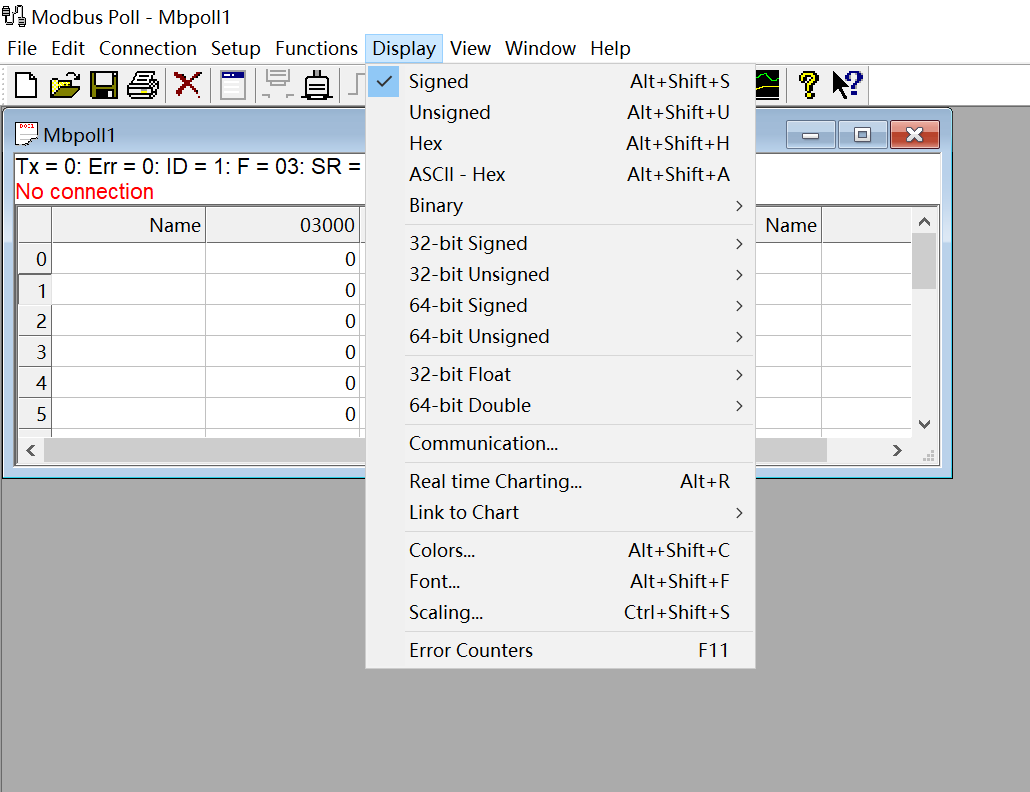1030x792 pixels.
Task: Select the checked Signed display mode
Action: tap(560, 81)
